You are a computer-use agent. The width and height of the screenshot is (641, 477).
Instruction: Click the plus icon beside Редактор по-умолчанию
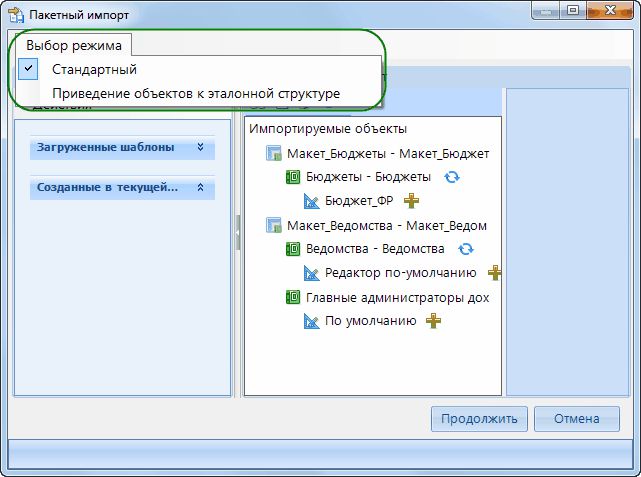click(x=493, y=273)
